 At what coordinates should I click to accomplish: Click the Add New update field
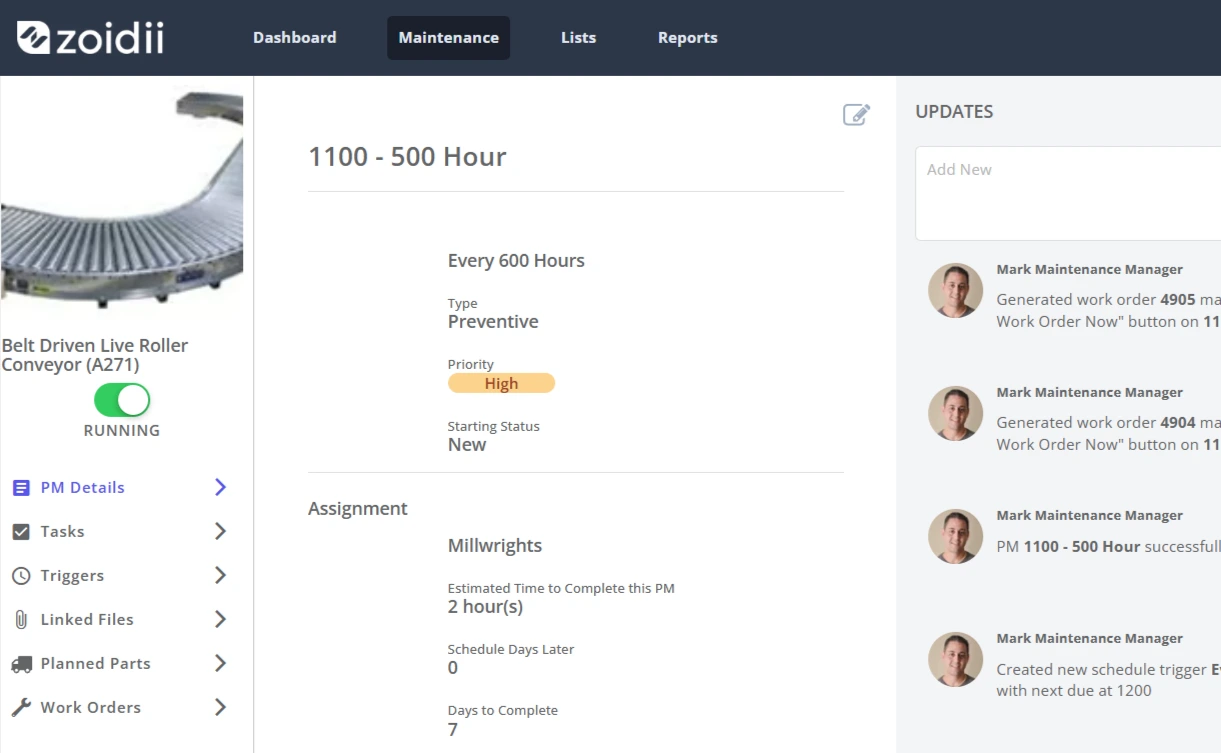1068,193
